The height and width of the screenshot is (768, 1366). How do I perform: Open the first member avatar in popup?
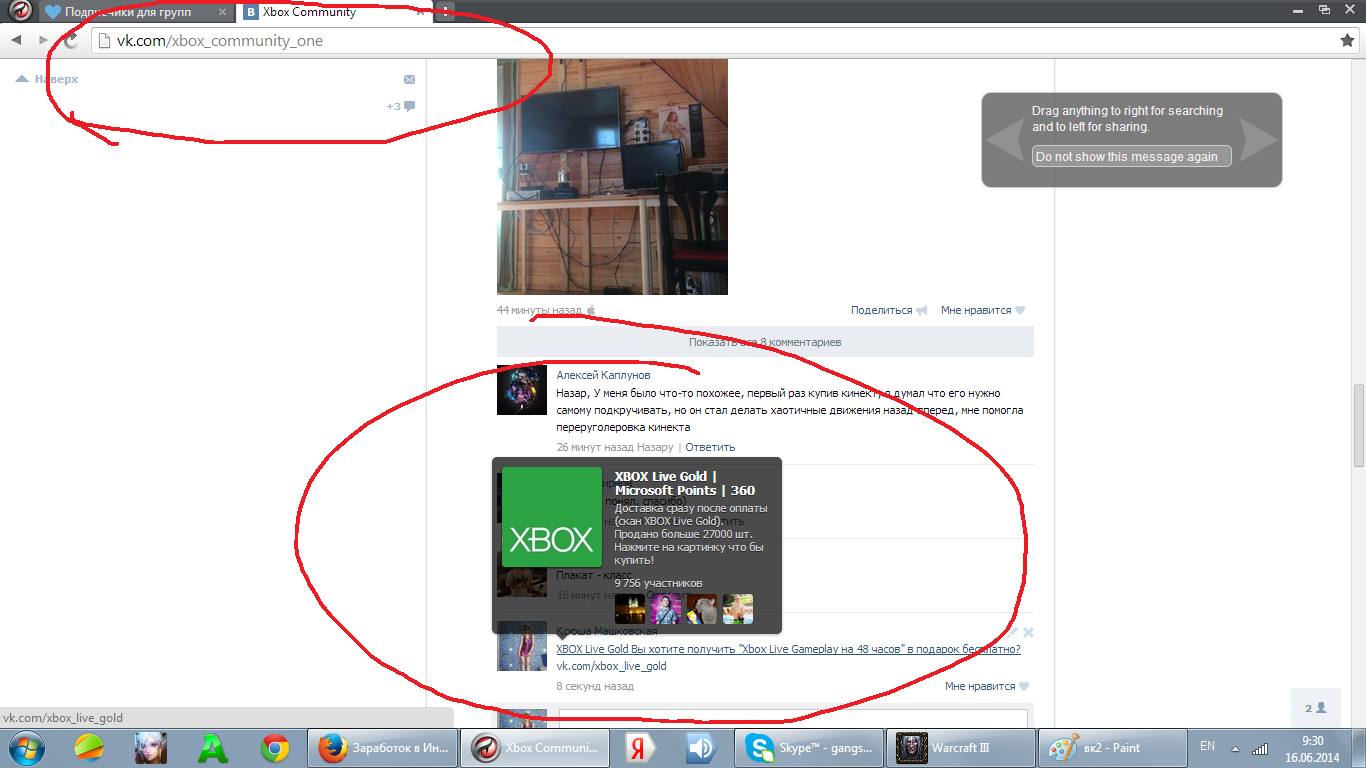point(630,609)
